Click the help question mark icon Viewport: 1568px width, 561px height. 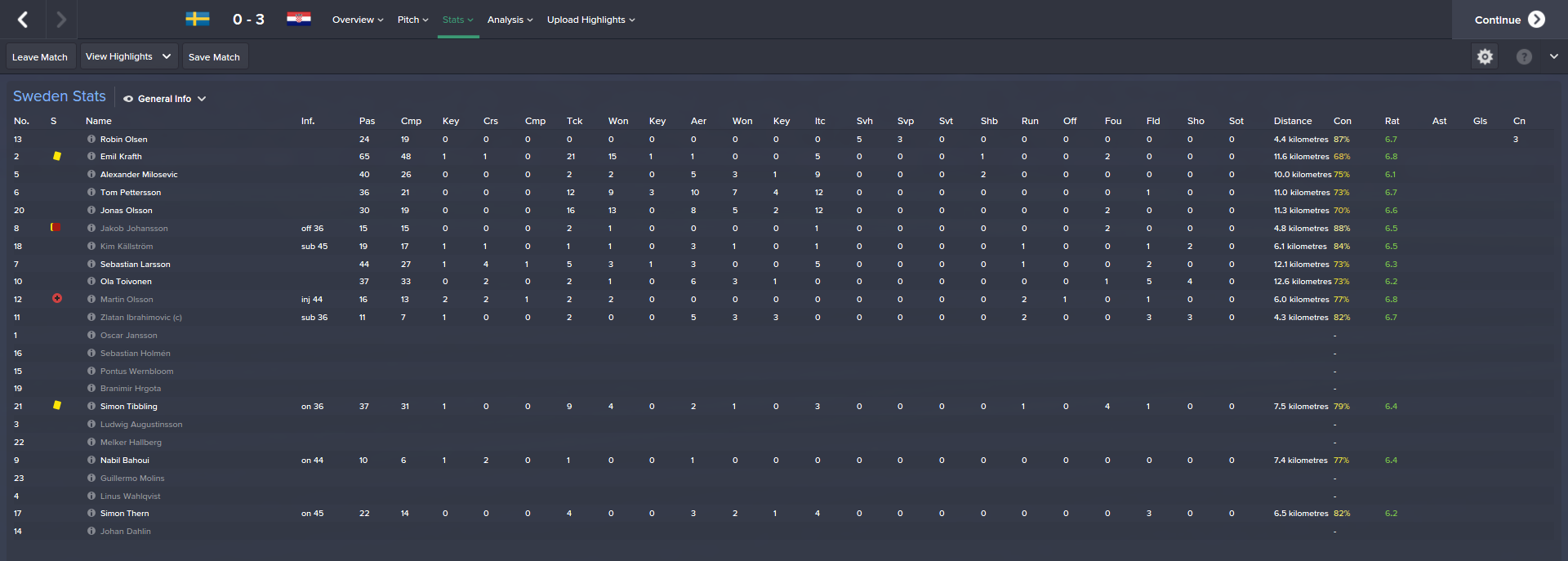pyautogui.click(x=1524, y=56)
